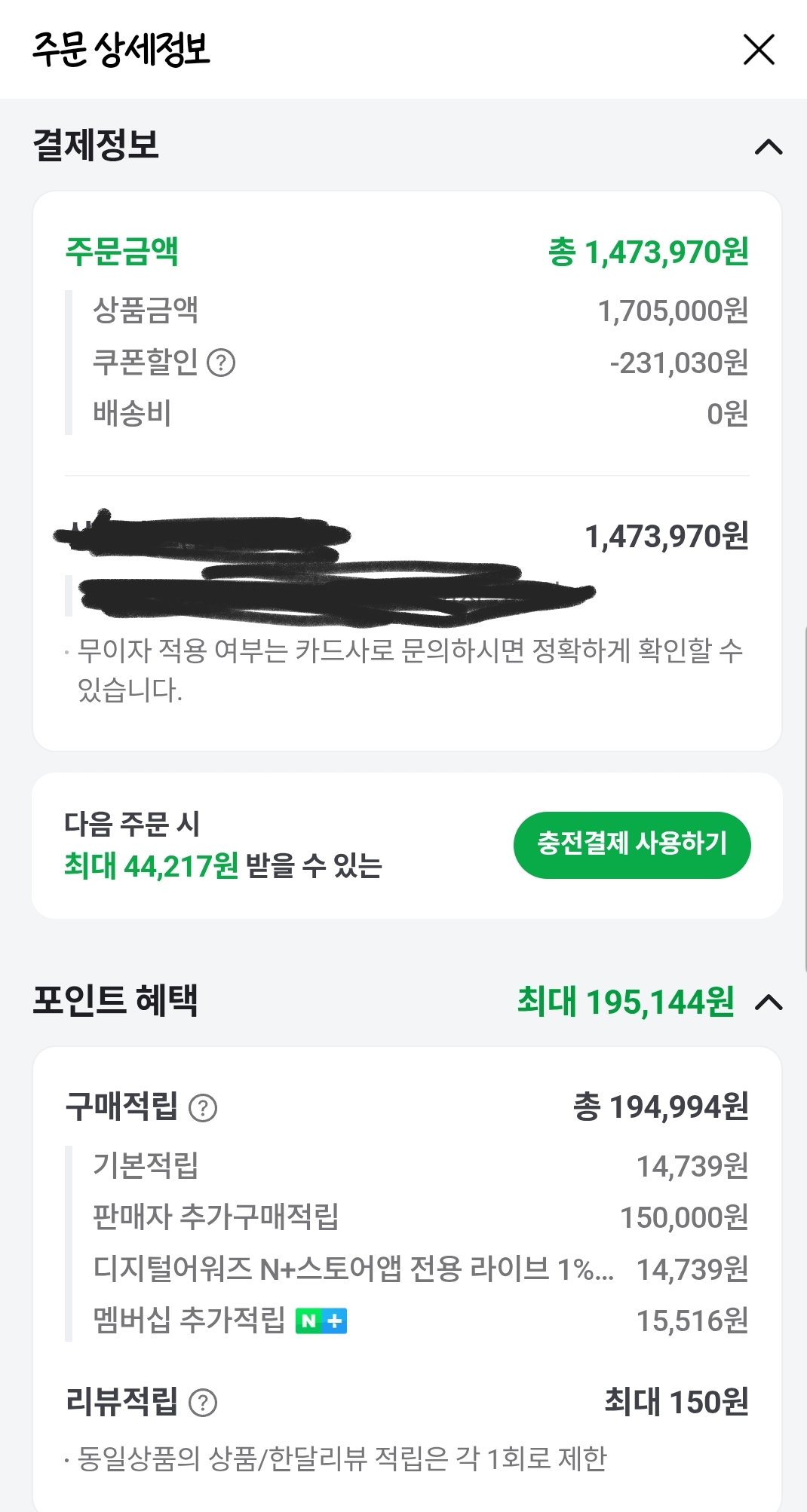Collapse the 결제정보 section chevron
Image resolution: width=807 pixels, height=1512 pixels.
point(769,146)
